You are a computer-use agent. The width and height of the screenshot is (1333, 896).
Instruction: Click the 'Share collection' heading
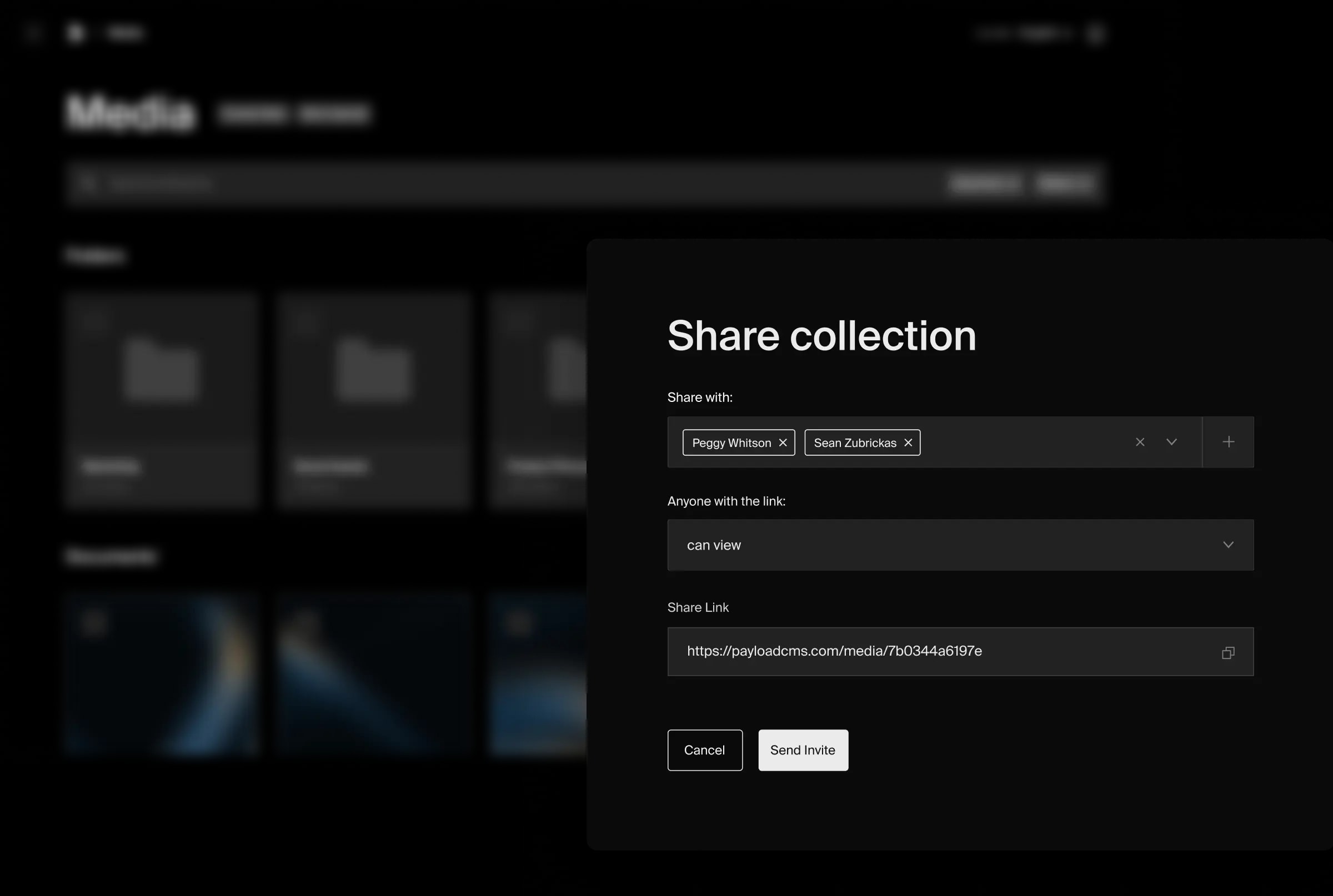[x=821, y=335]
